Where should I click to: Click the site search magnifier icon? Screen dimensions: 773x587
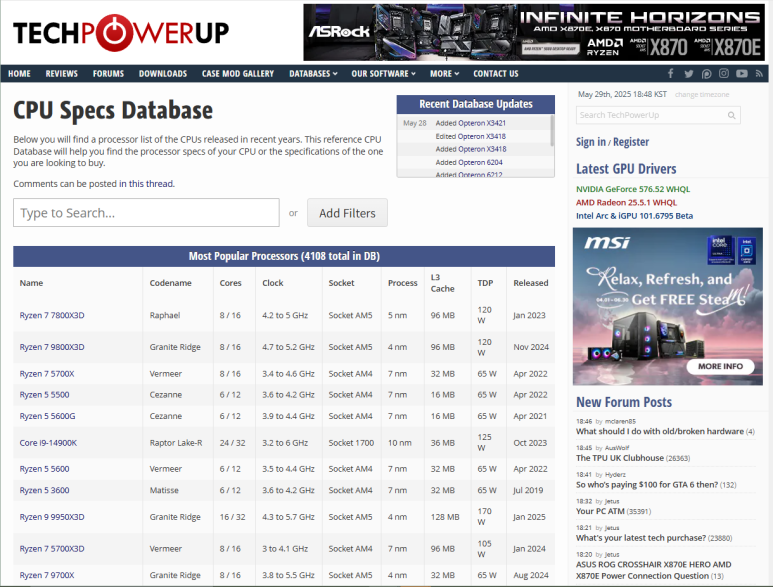[x=732, y=115]
